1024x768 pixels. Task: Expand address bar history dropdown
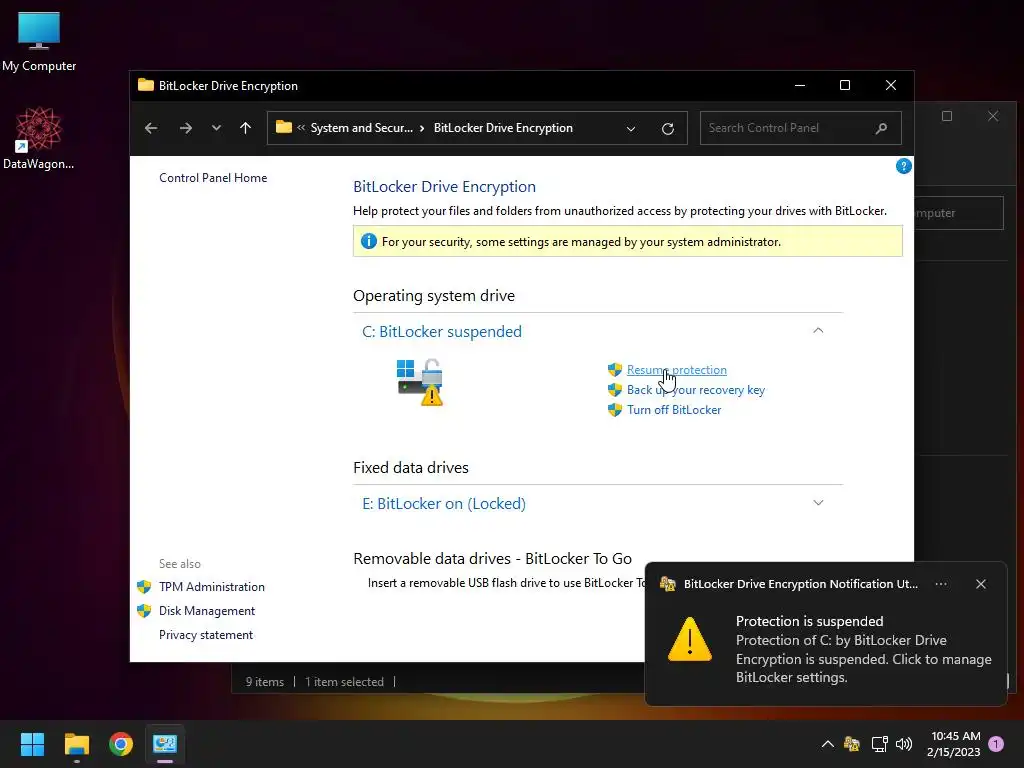tap(631, 129)
